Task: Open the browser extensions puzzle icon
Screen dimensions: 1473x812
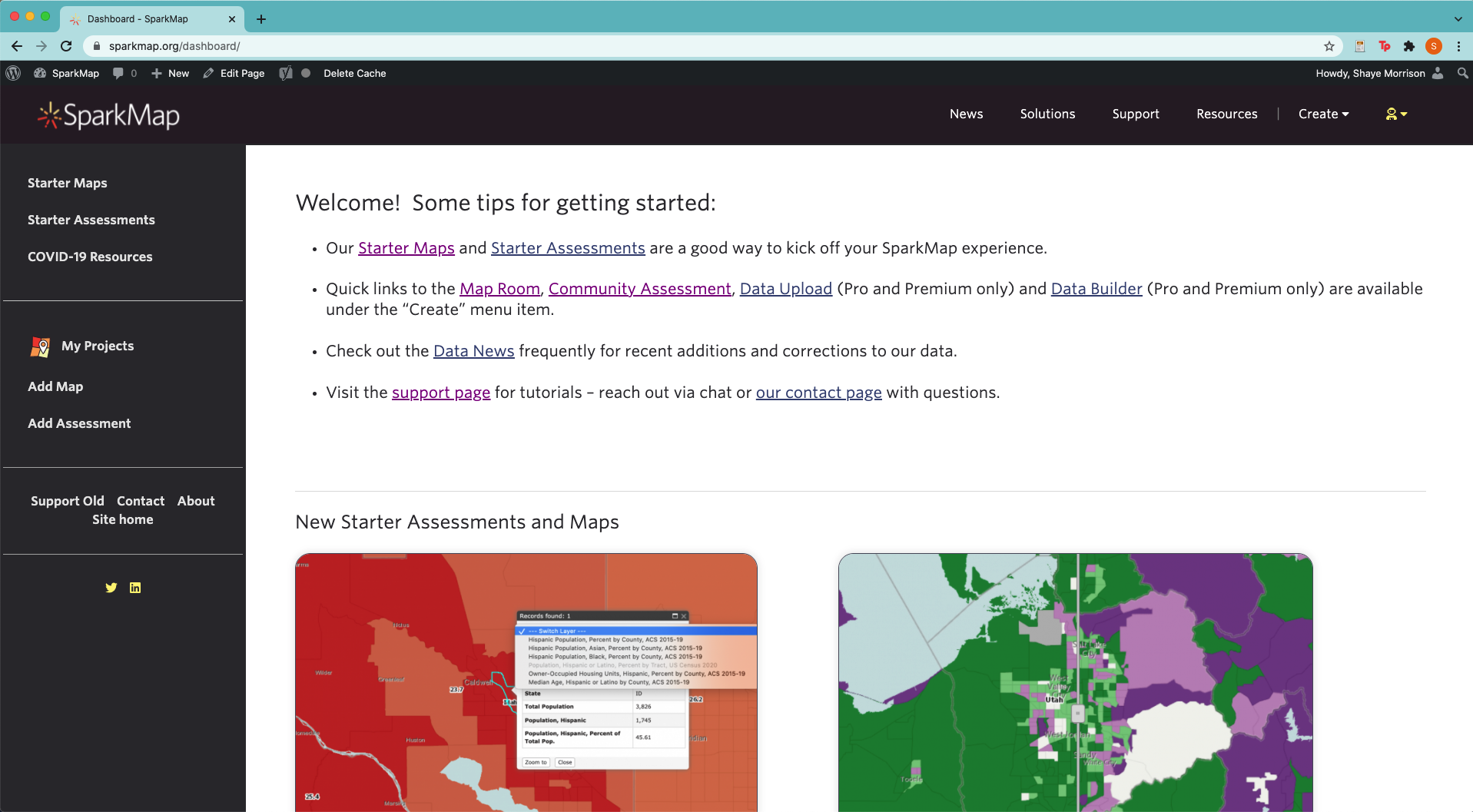Action: point(1410,46)
